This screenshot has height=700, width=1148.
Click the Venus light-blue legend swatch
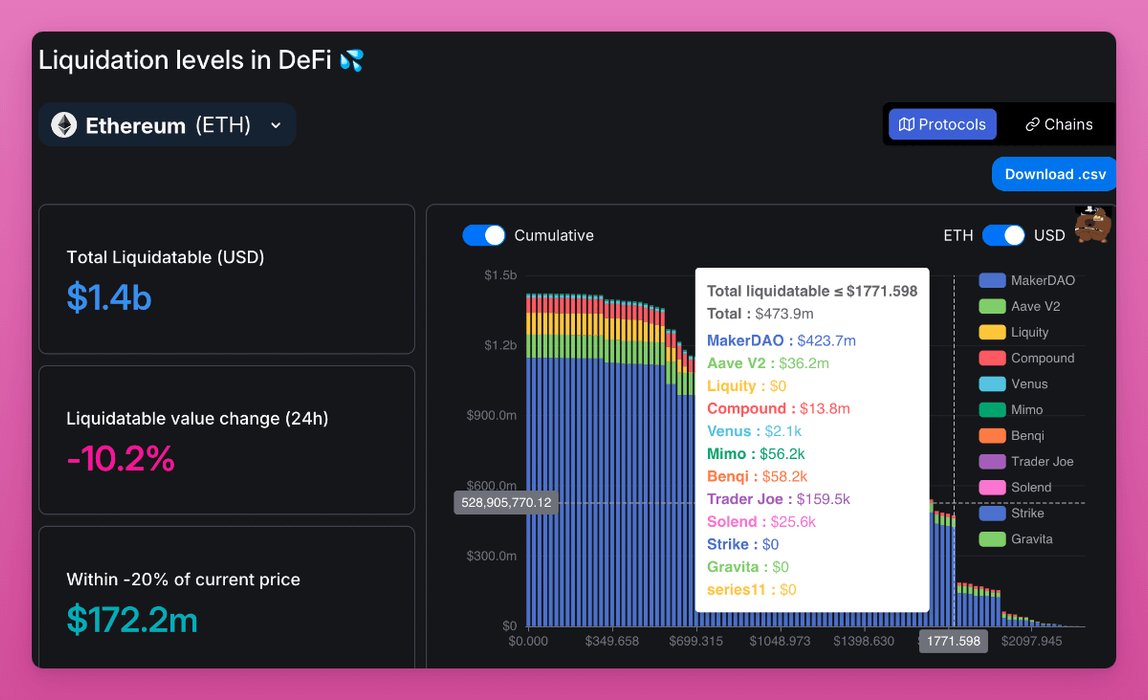992,384
